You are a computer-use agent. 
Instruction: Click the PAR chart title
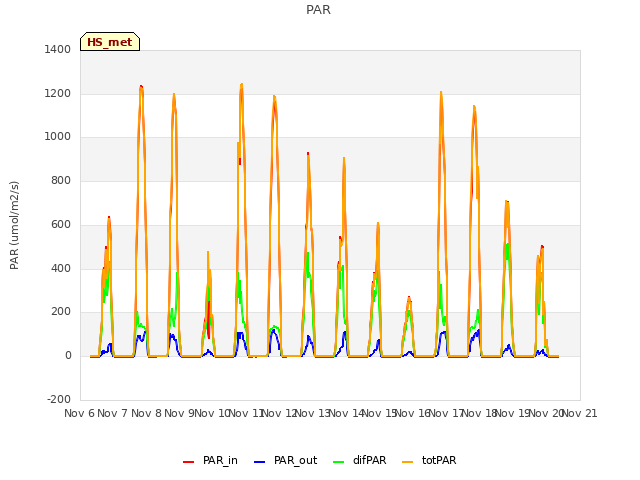click(x=318, y=10)
